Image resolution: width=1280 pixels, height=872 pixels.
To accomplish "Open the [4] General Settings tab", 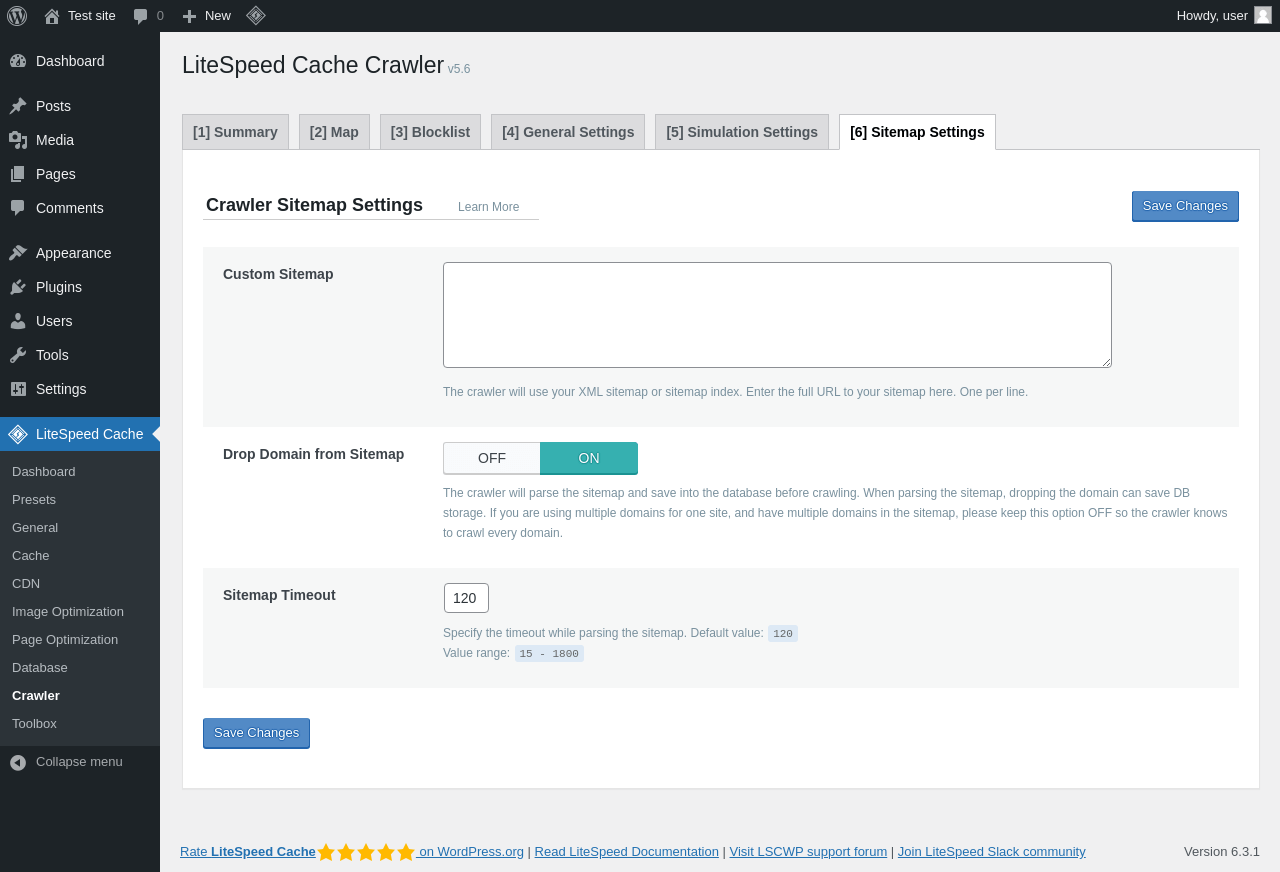I will [x=568, y=132].
